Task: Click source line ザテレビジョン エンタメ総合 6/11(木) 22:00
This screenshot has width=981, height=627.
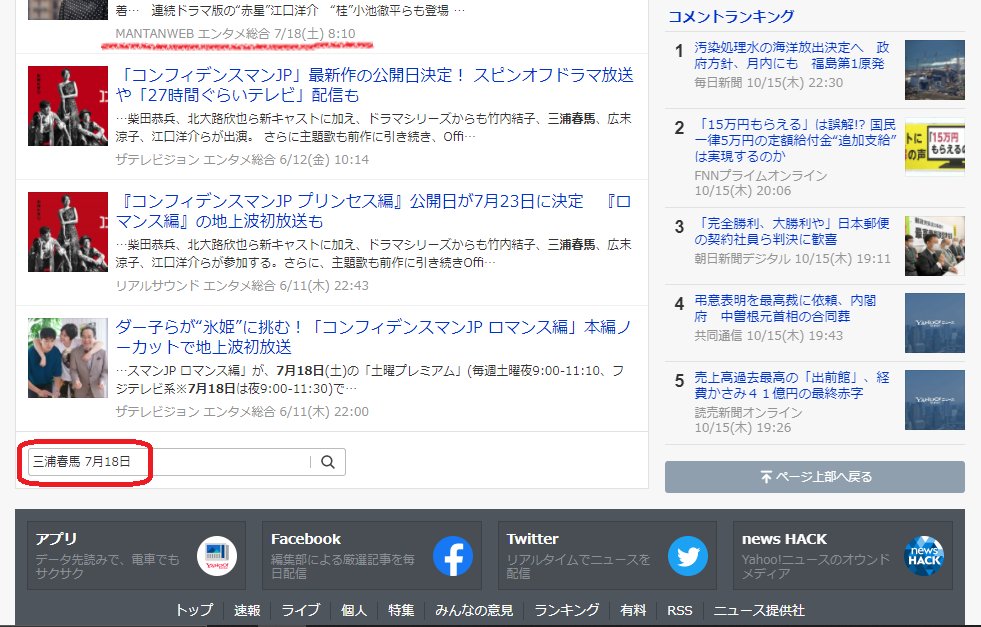Action: (x=242, y=411)
